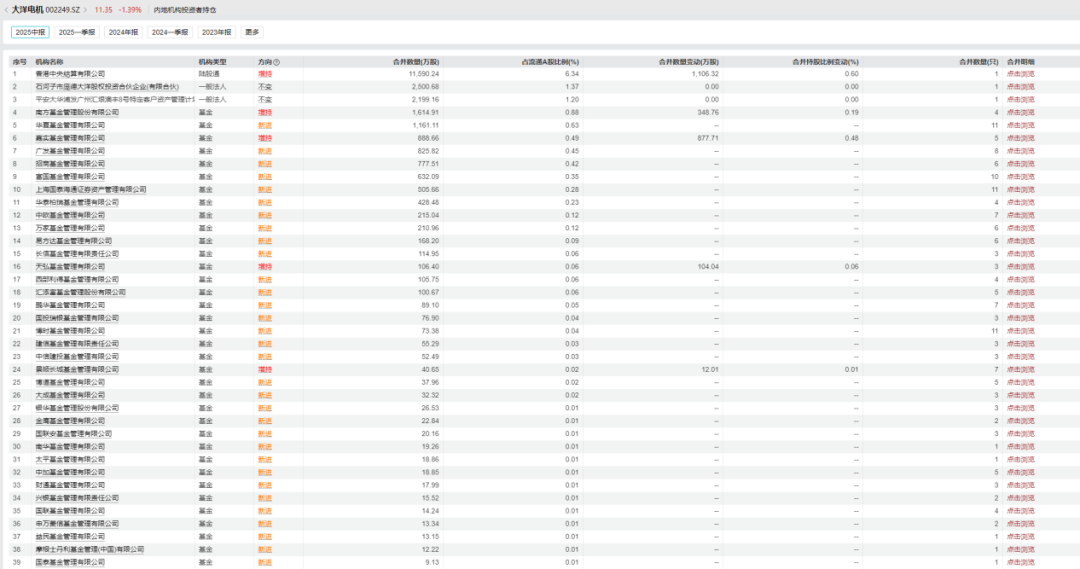The width and height of the screenshot is (1080, 569).
Task: Click 点击浏览 for row 10 上海国泰海通
Action: coord(1020,189)
